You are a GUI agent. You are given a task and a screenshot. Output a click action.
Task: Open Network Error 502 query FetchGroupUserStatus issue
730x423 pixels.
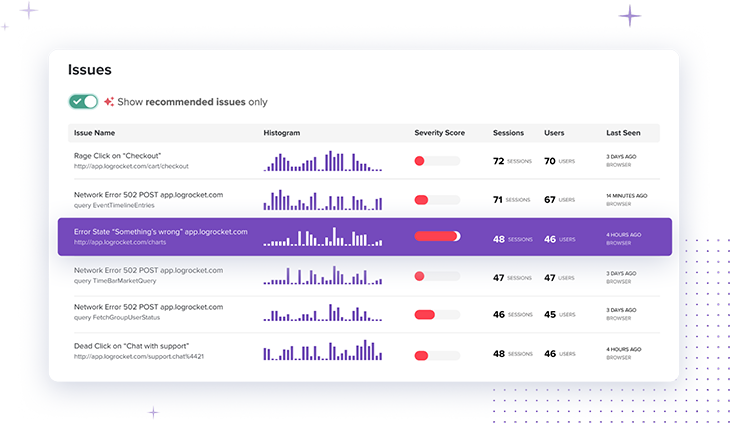click(148, 307)
